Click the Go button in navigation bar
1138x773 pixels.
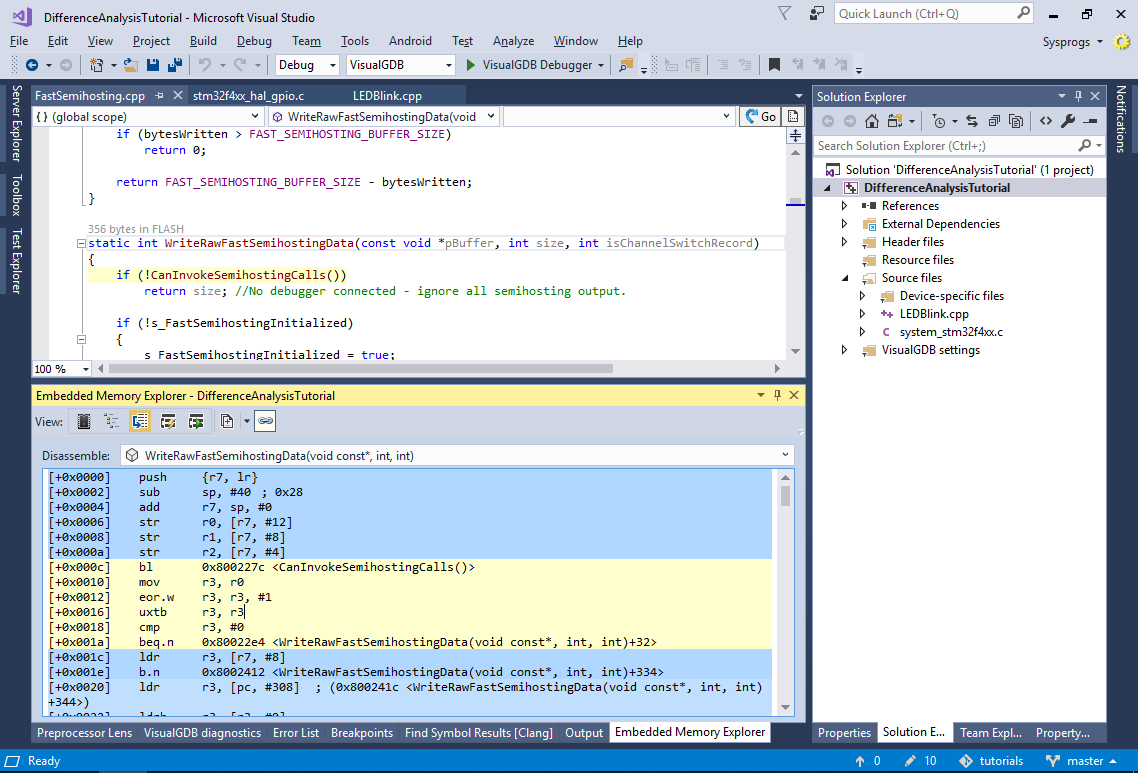(x=761, y=117)
